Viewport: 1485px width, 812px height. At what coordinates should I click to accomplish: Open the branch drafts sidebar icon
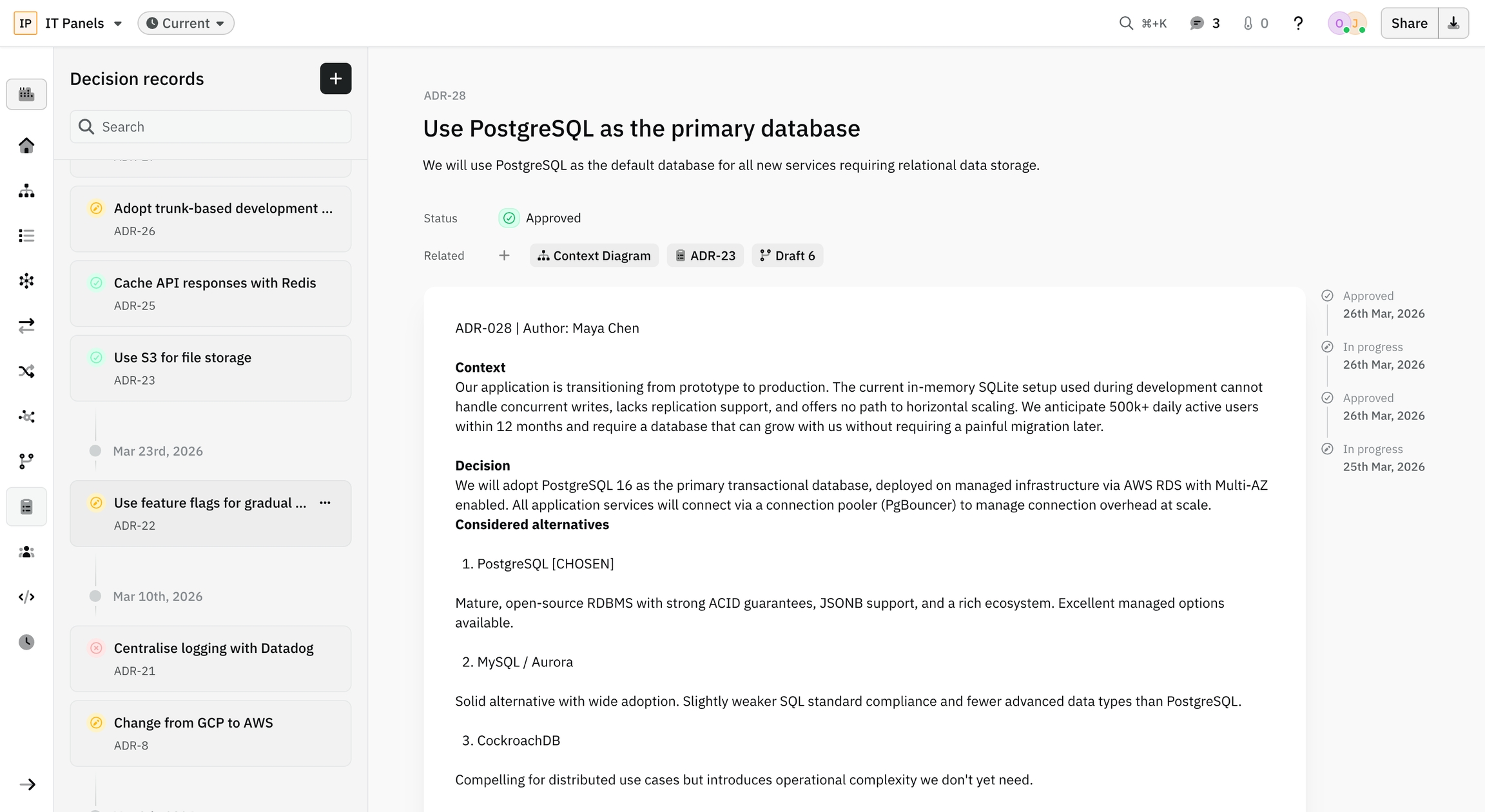tap(26, 461)
